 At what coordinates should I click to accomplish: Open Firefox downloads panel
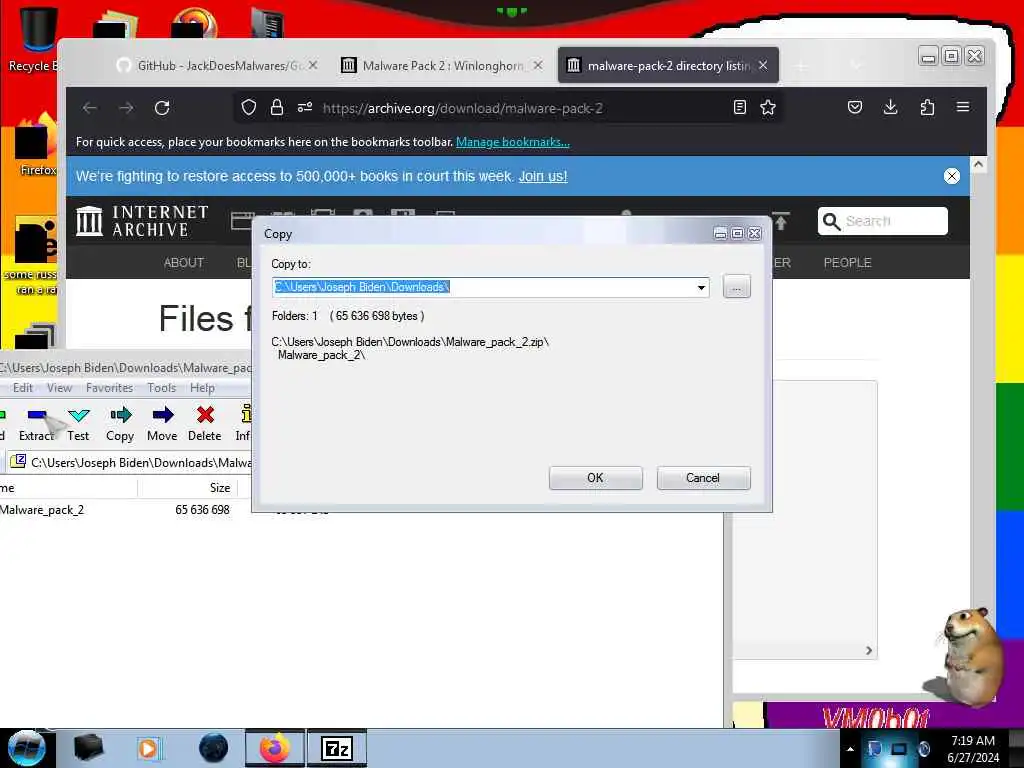click(890, 107)
